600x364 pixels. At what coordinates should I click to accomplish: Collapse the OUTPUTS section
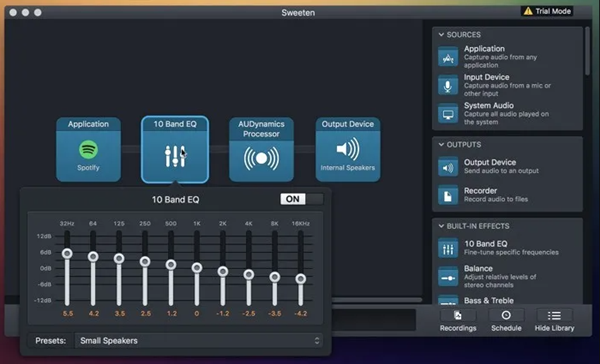441,145
